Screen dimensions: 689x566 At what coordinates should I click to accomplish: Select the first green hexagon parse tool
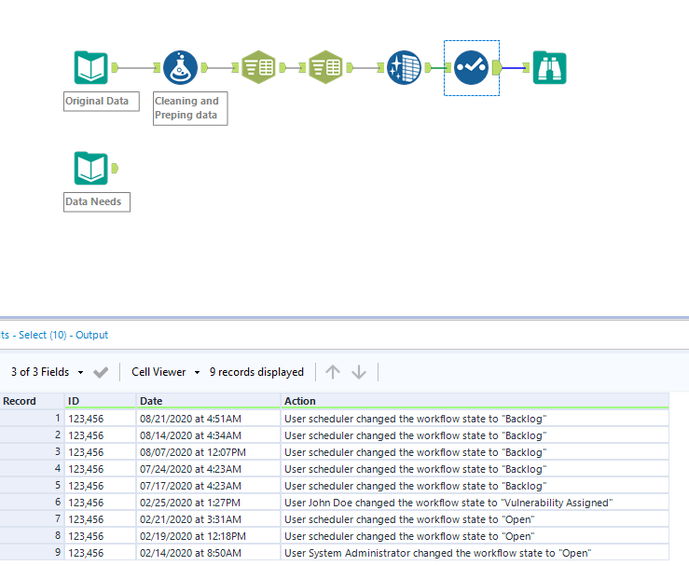258,68
